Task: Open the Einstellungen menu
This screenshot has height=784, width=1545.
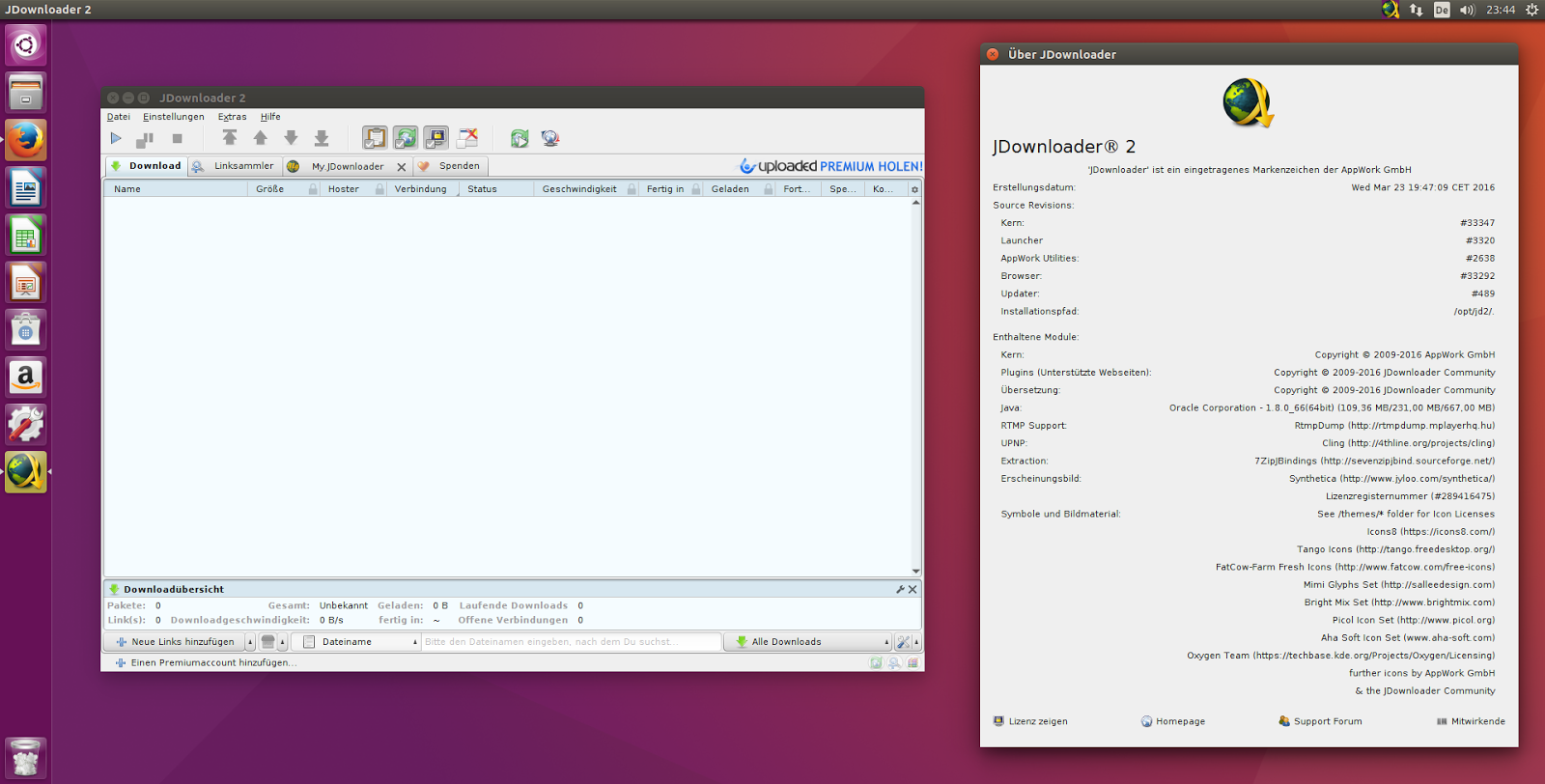Action: [174, 117]
